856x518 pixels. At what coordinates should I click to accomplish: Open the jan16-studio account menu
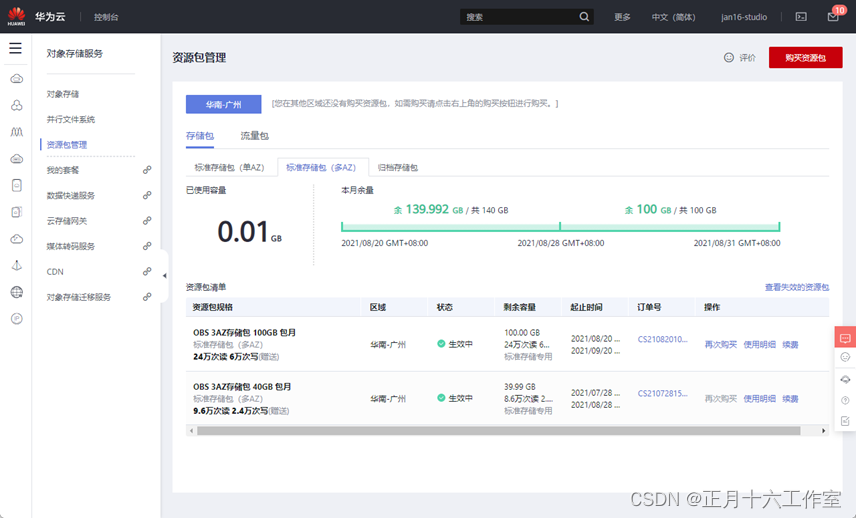[x=744, y=17]
